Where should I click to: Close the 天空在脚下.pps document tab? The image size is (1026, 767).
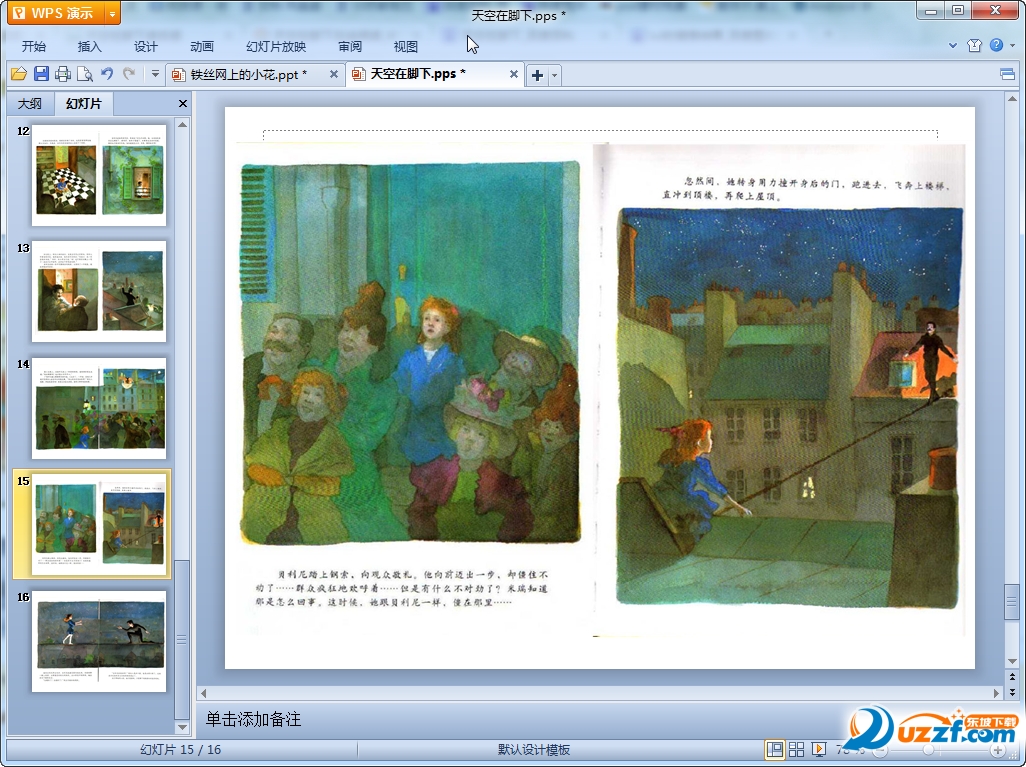pos(514,74)
